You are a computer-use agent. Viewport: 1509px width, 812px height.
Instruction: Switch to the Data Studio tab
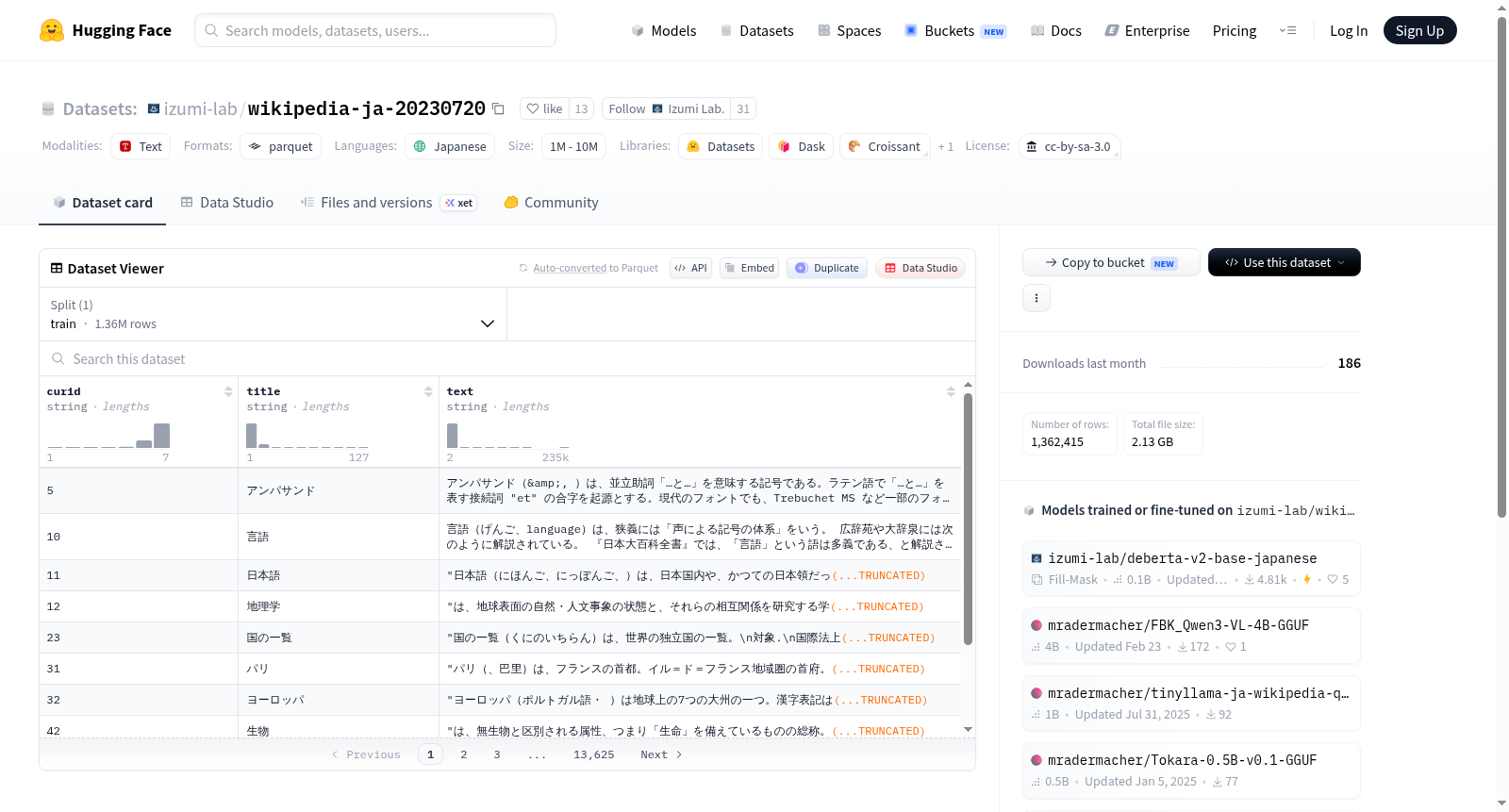pos(226,203)
